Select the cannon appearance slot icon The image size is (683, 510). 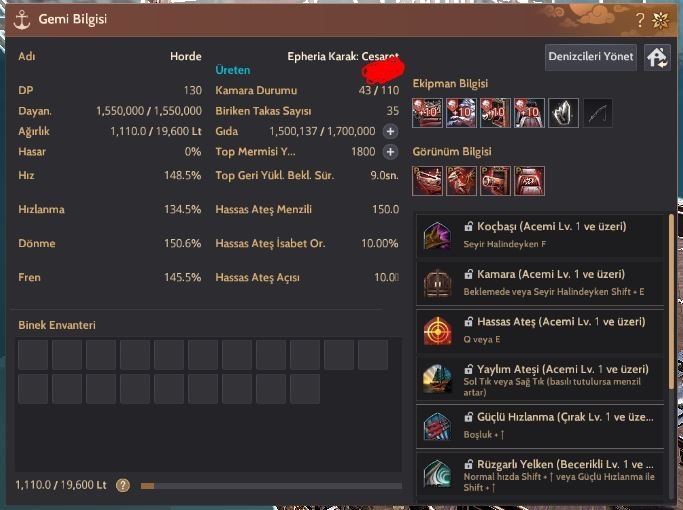pos(495,181)
